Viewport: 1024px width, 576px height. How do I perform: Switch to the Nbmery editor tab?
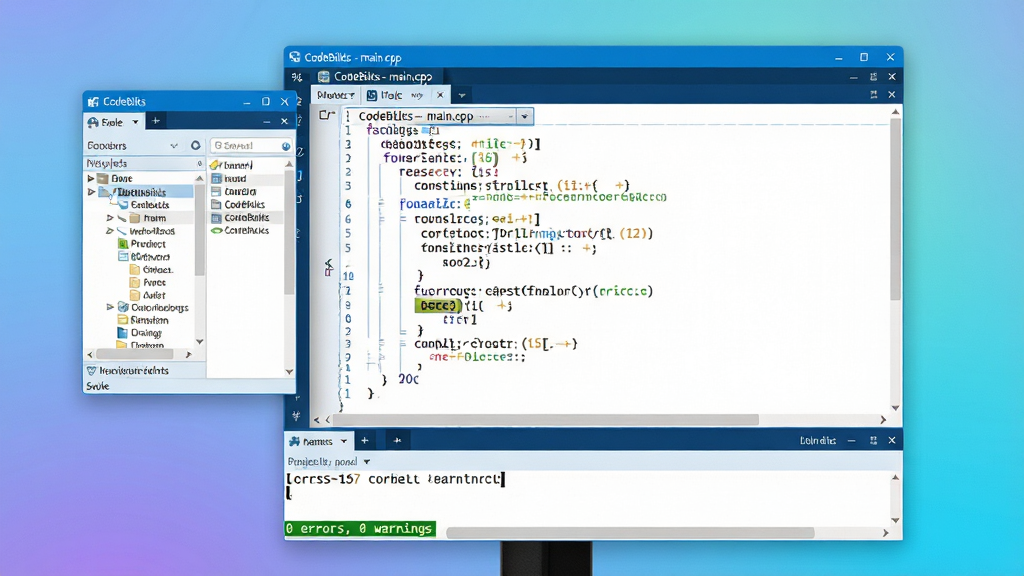click(336, 95)
